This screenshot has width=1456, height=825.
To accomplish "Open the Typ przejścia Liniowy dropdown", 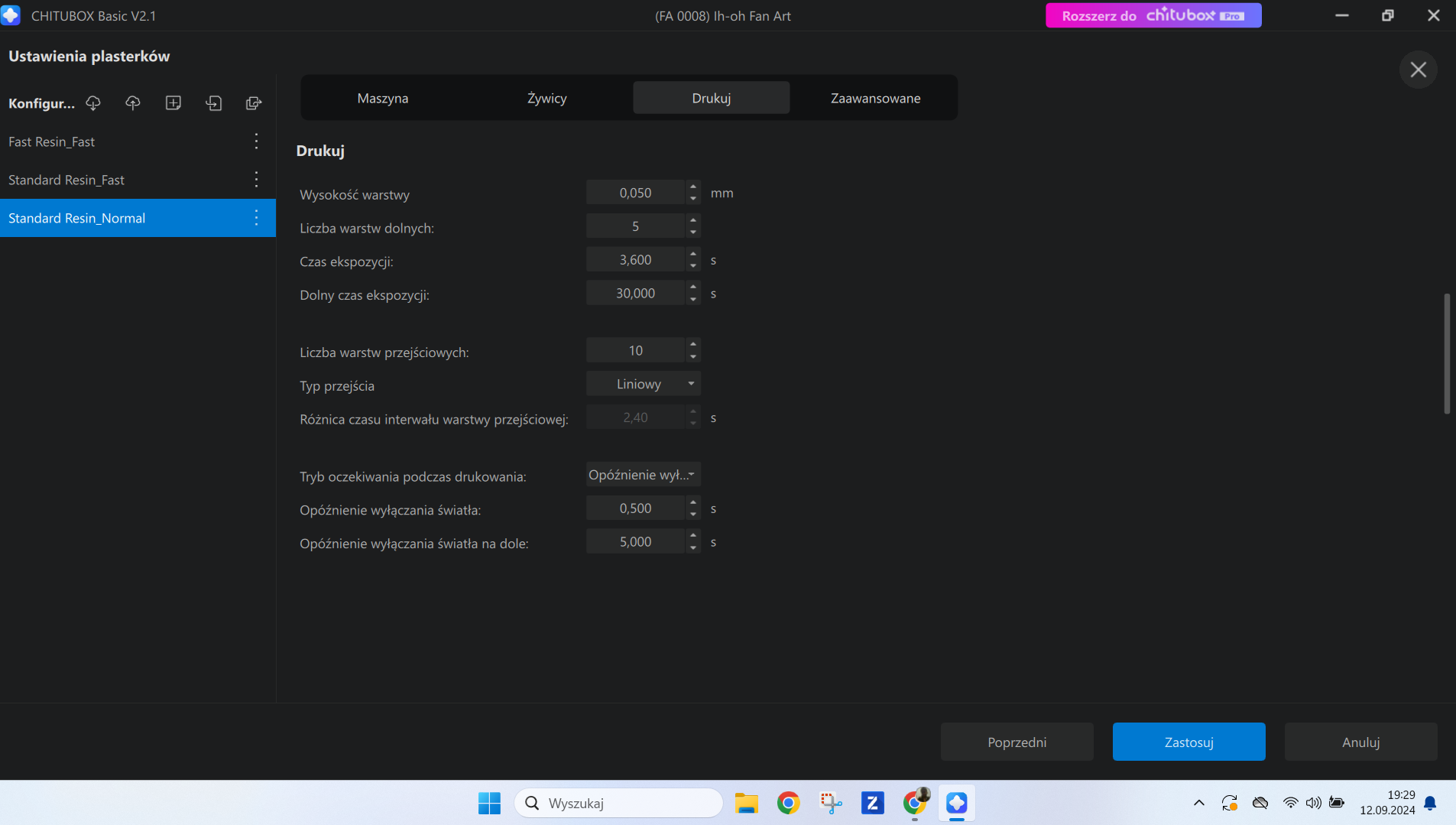I will [x=644, y=384].
